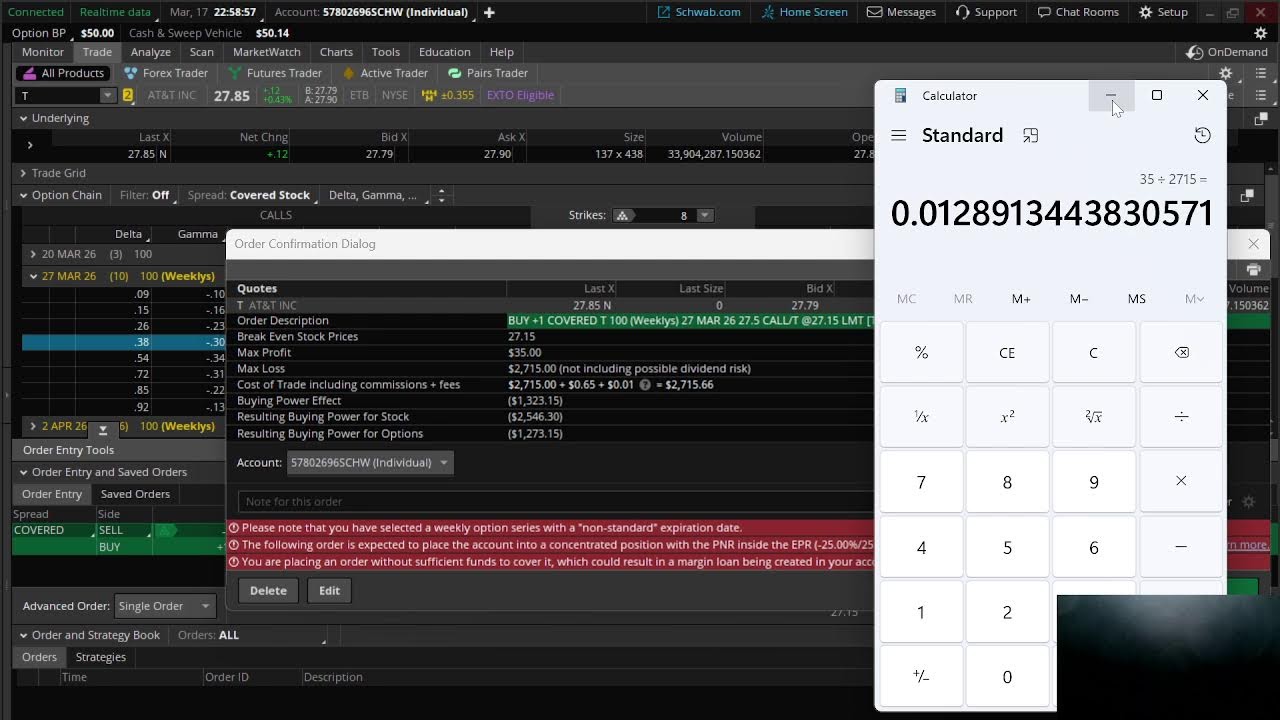
Task: Click the CE key in Calculator
Action: [x=1007, y=352]
